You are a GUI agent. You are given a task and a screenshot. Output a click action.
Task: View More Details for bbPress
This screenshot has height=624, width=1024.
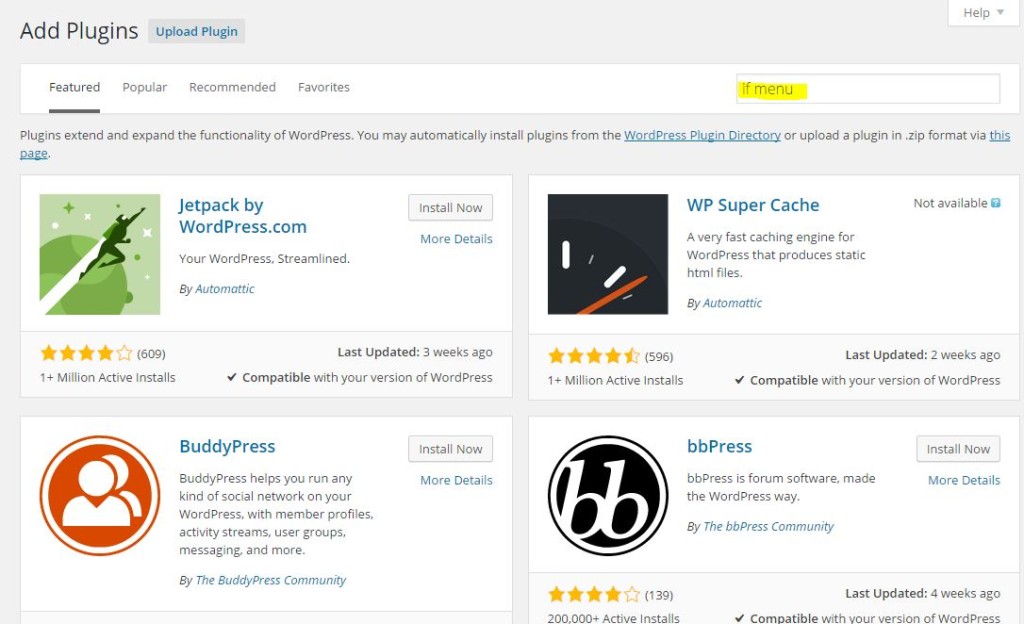click(964, 480)
